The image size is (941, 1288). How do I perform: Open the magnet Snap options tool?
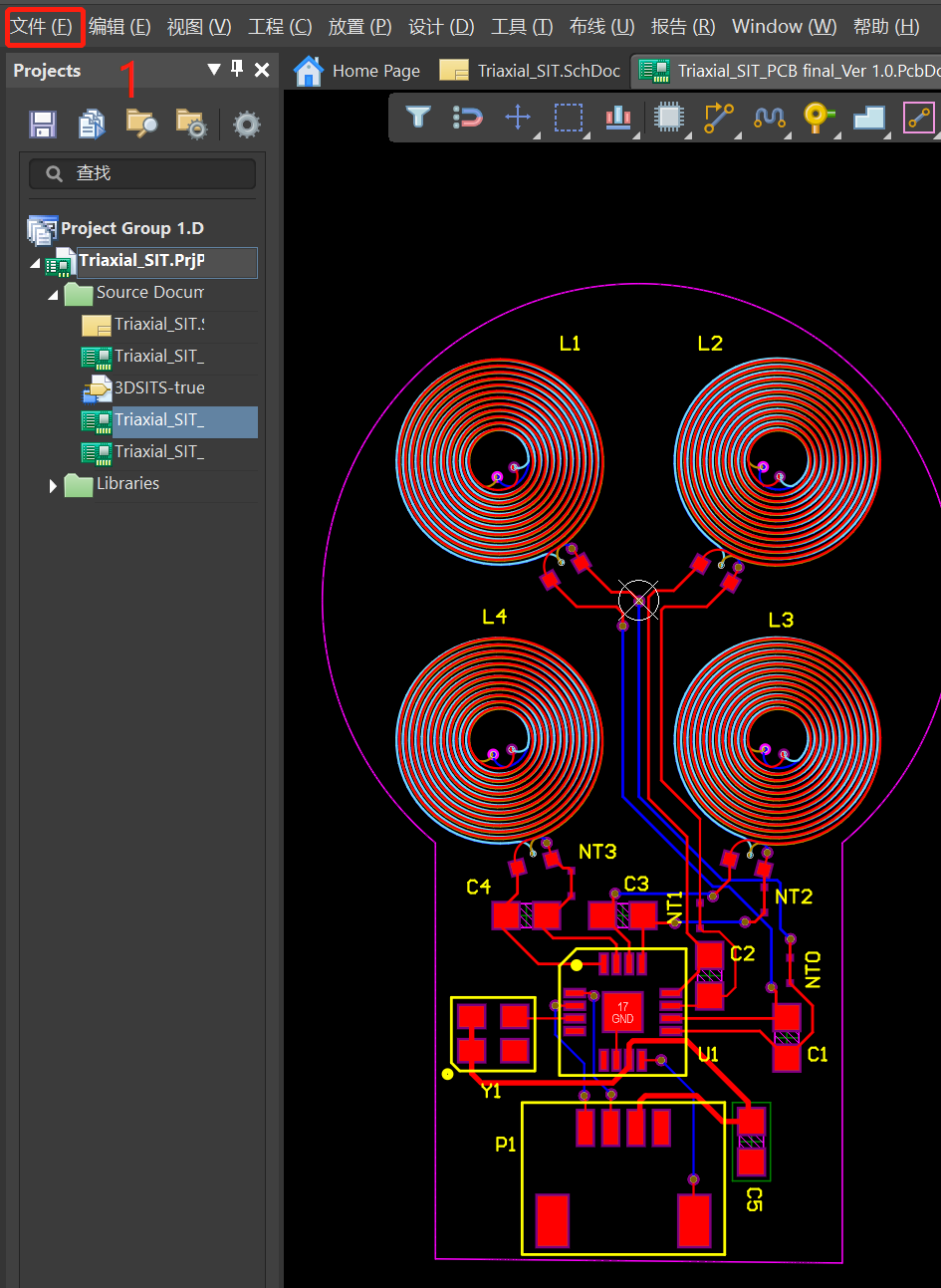pyautogui.click(x=468, y=118)
